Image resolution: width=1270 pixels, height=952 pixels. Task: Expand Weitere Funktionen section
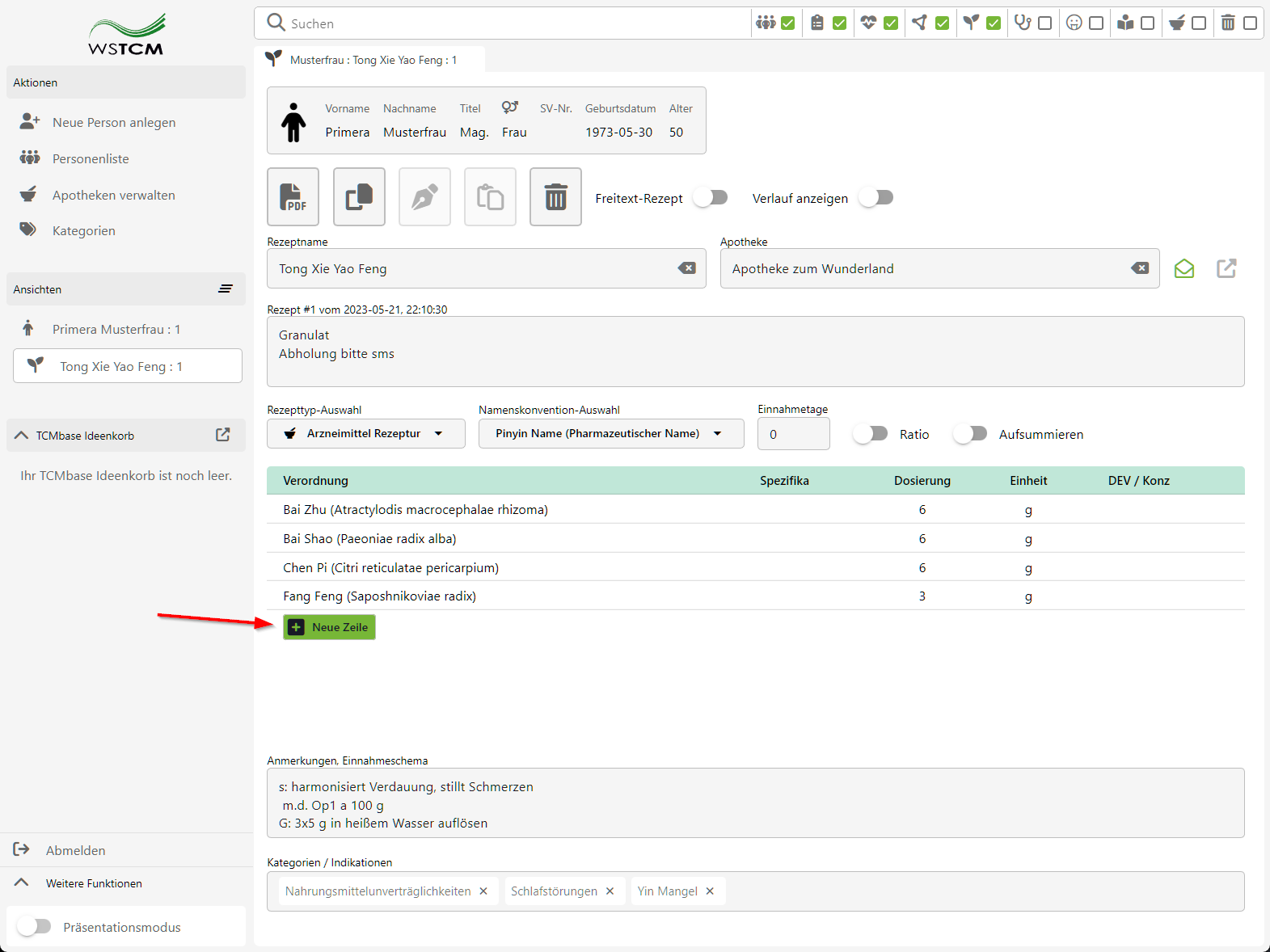tap(93, 883)
